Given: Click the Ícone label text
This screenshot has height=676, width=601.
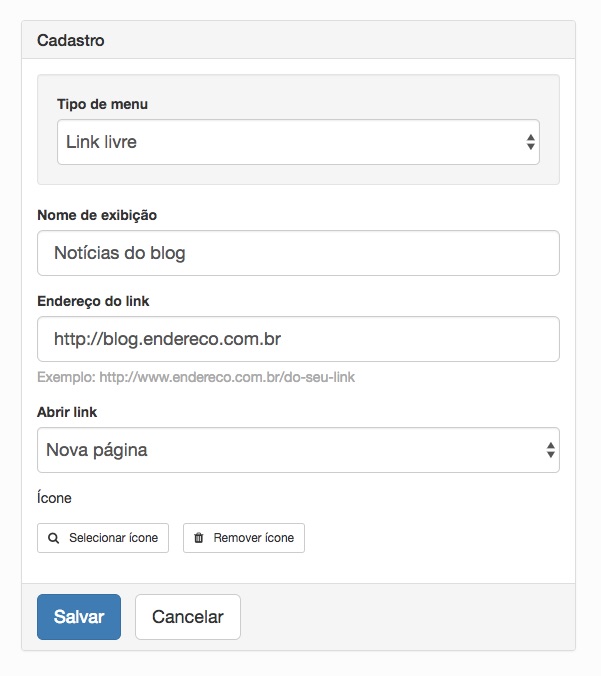Looking at the screenshot, I should tap(54, 498).
